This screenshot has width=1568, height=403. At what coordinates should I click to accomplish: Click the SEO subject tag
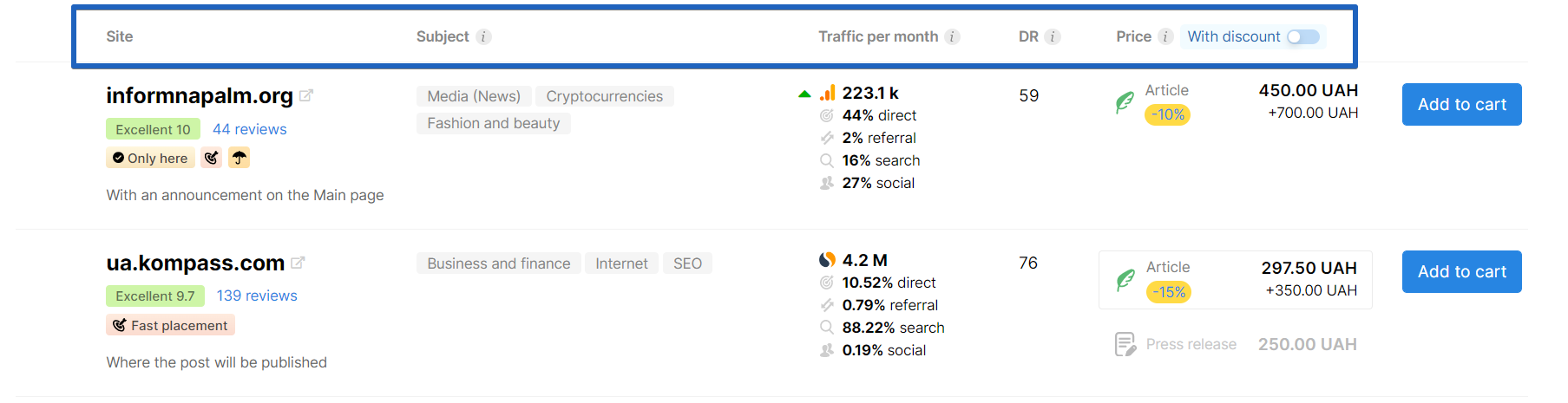687,263
